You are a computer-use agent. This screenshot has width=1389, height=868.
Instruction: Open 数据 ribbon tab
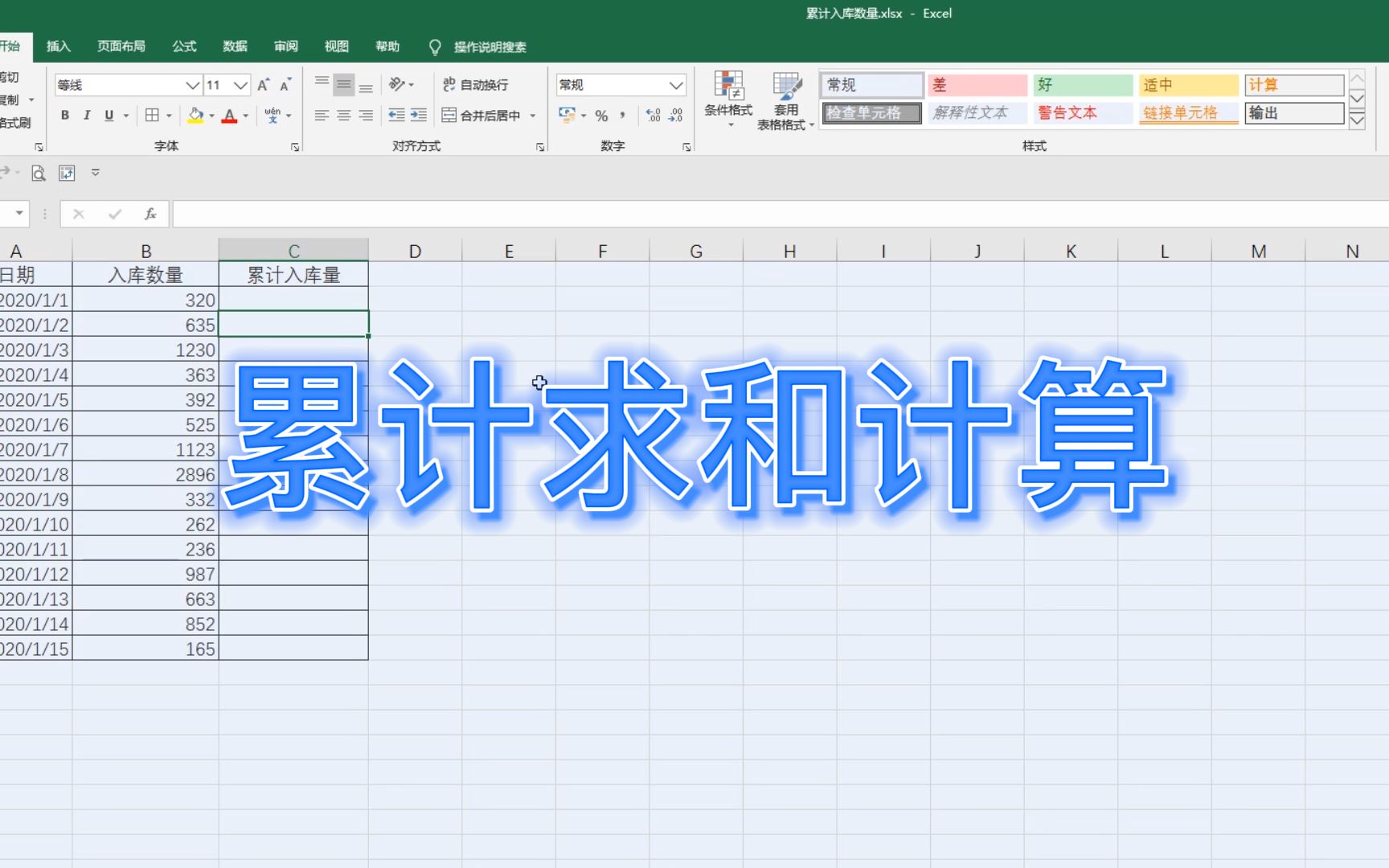click(x=235, y=47)
